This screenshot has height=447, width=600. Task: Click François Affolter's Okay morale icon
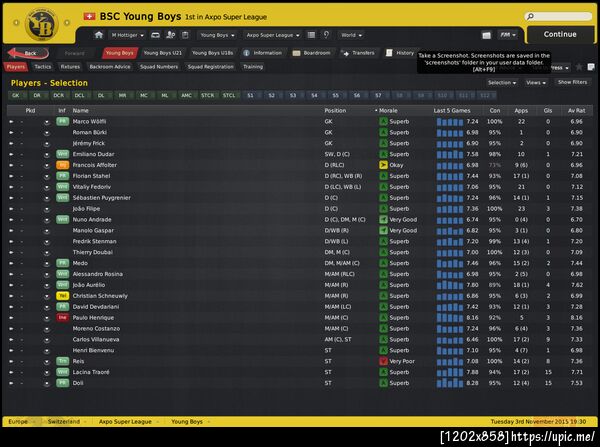click(x=383, y=165)
